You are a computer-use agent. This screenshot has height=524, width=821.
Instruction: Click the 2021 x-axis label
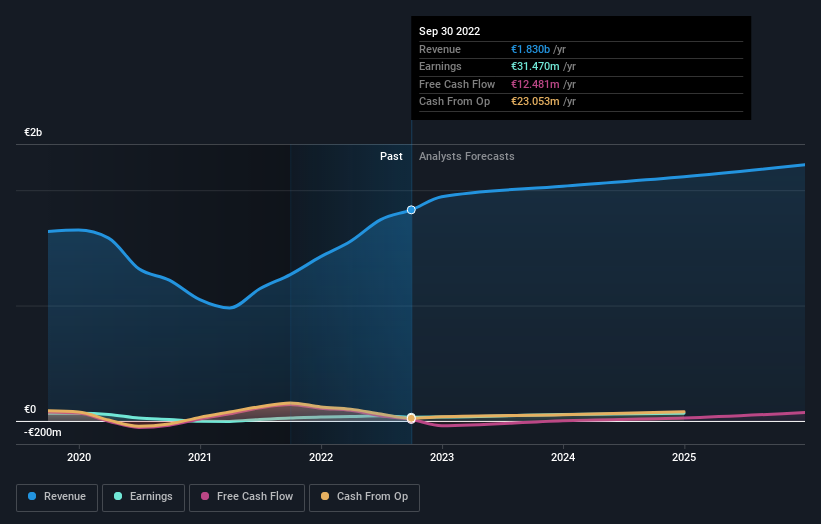200,457
